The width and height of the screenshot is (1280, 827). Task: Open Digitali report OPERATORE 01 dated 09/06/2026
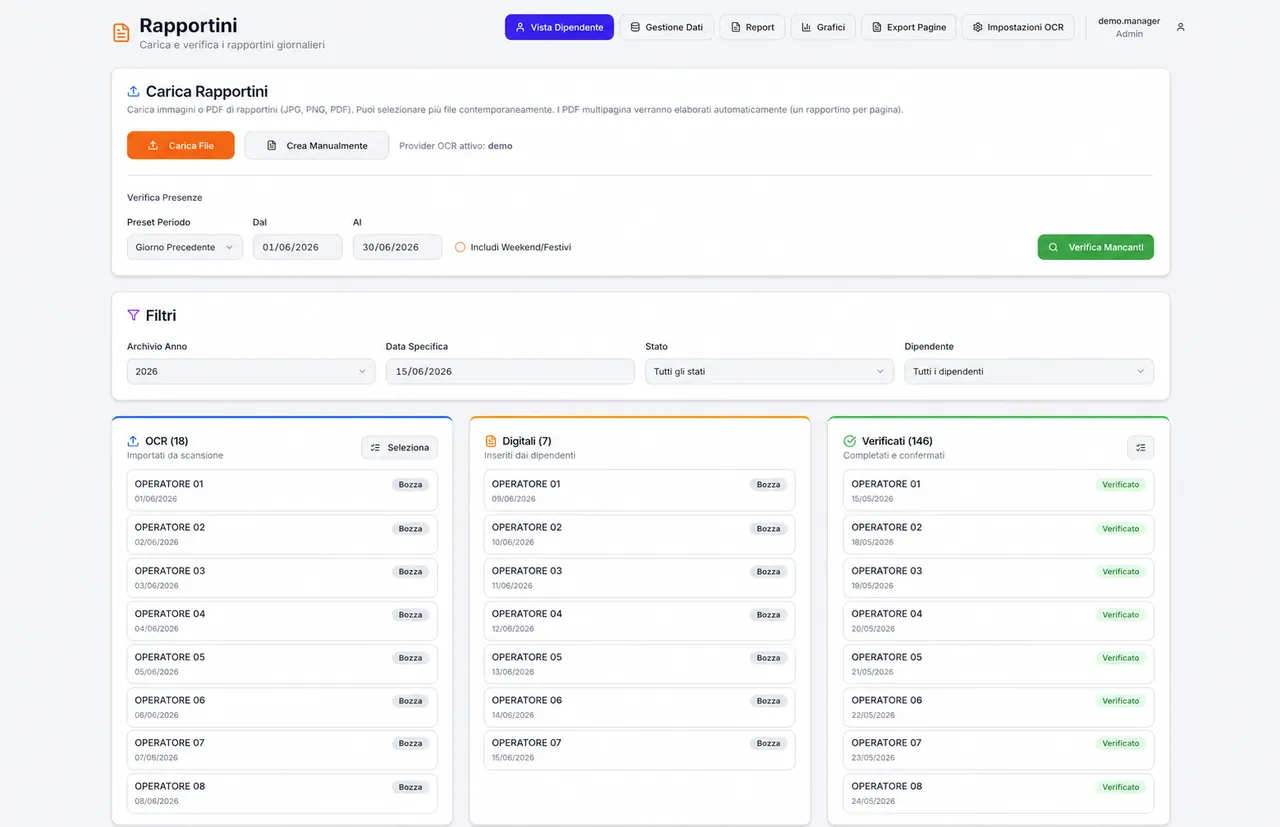pos(639,490)
